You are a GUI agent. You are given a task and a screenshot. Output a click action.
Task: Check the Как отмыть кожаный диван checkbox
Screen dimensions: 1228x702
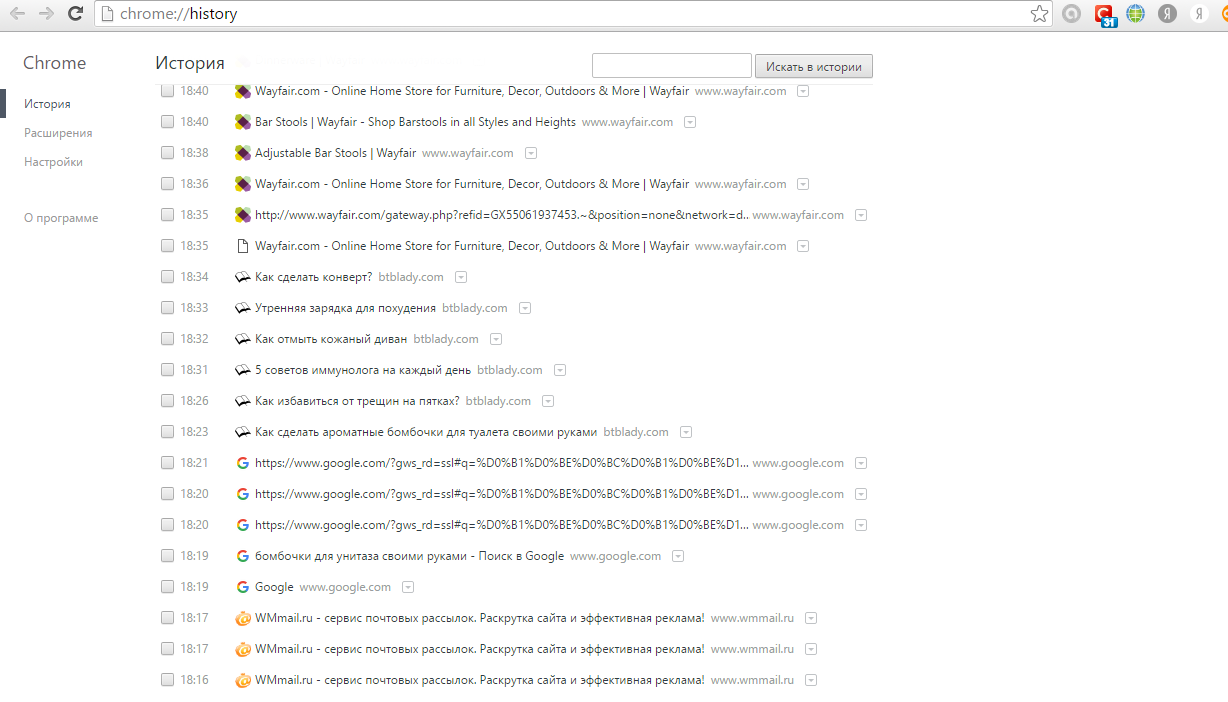(167, 339)
